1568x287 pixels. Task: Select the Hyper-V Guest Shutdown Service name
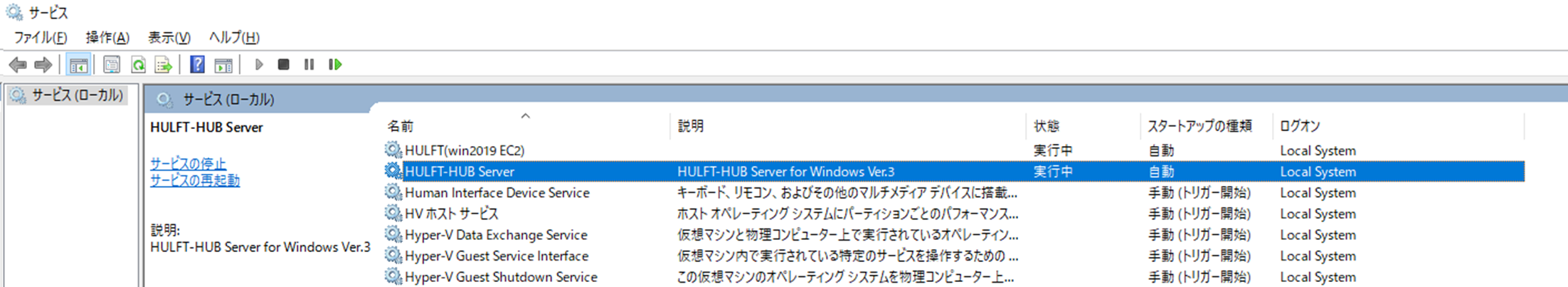pos(501,276)
